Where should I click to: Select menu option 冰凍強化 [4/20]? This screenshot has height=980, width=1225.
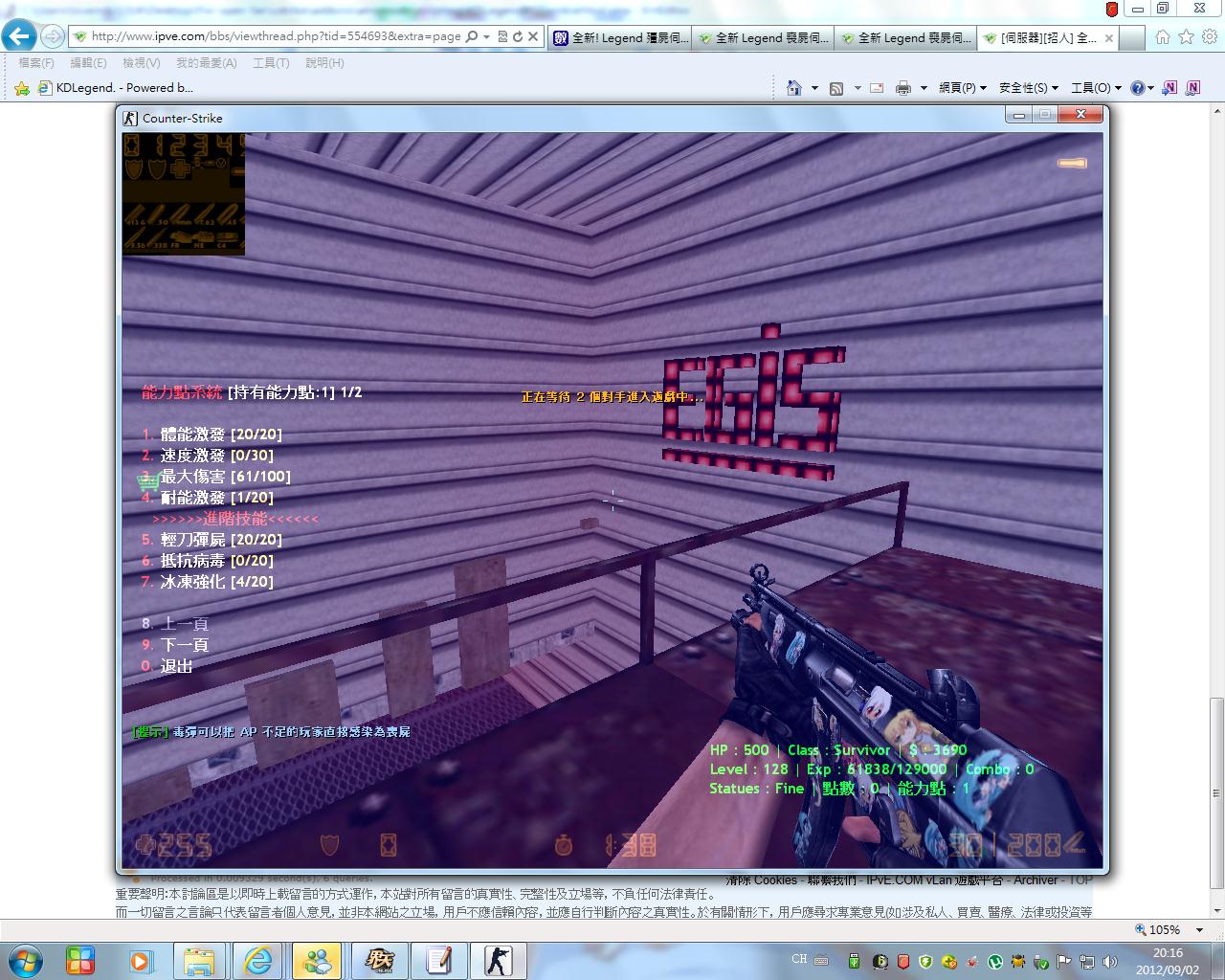click(x=207, y=582)
